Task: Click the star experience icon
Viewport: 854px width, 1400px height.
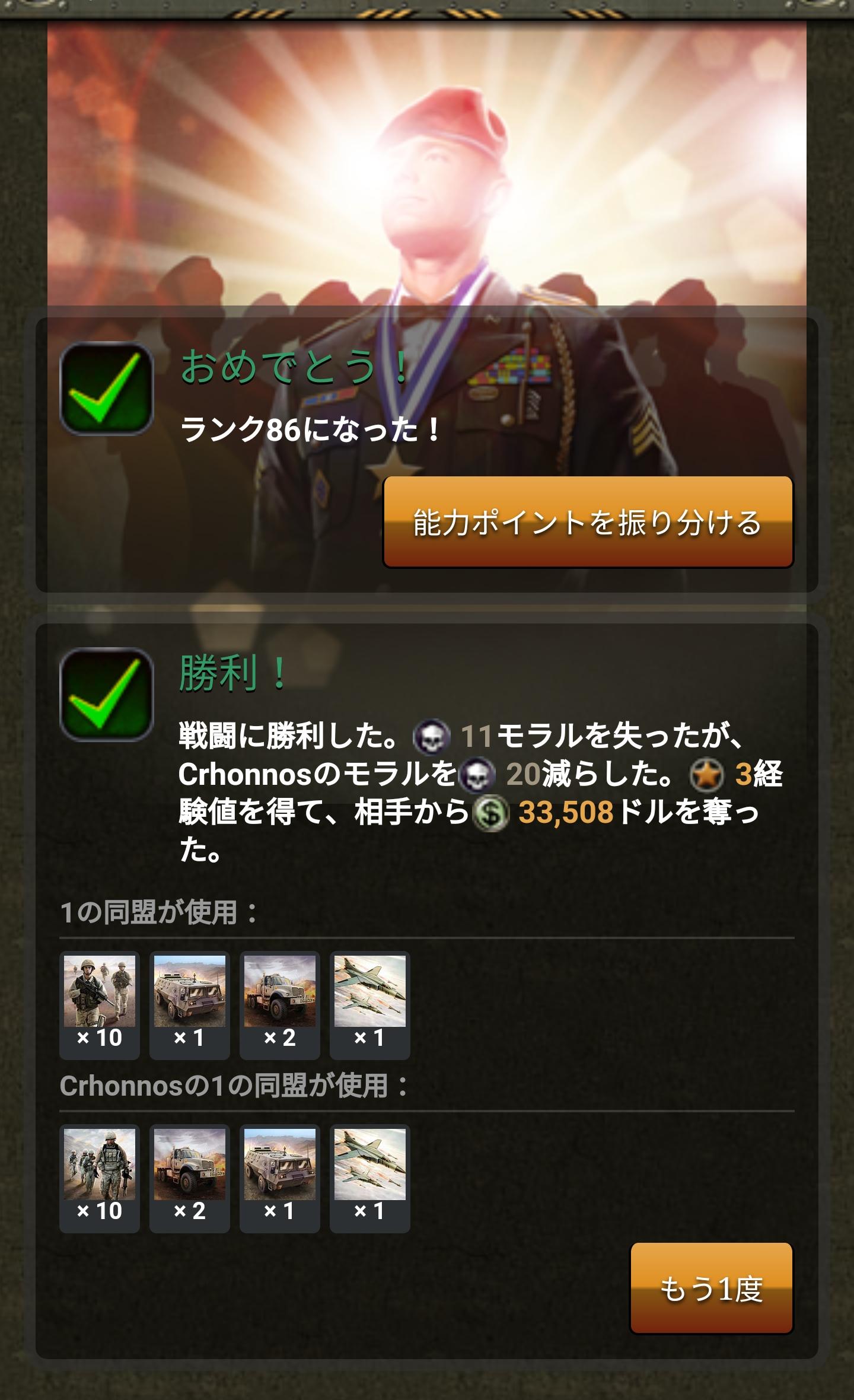Action: point(707,775)
